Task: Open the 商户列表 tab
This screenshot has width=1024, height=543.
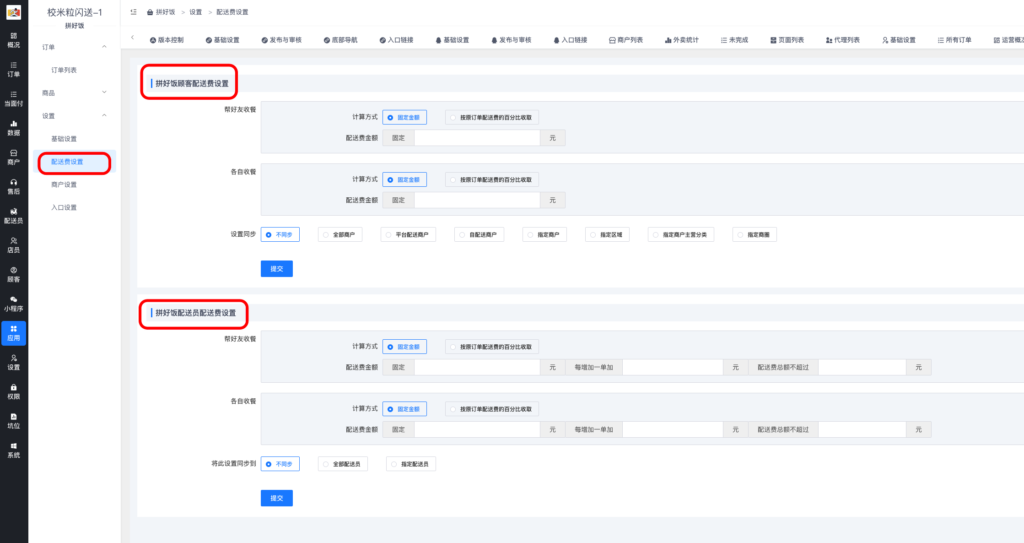Action: click(x=626, y=40)
